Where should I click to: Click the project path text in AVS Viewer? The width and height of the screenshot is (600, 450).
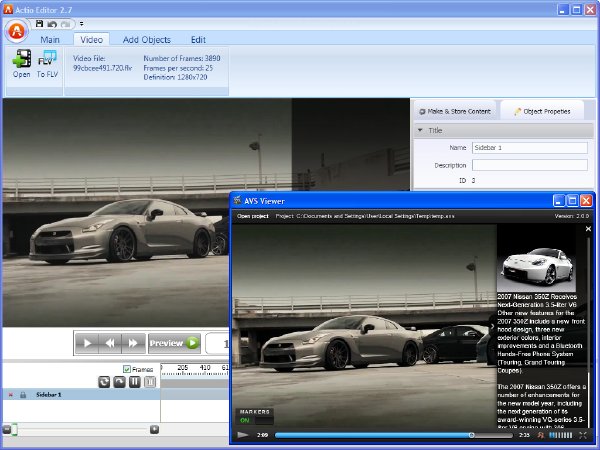pyautogui.click(x=365, y=216)
